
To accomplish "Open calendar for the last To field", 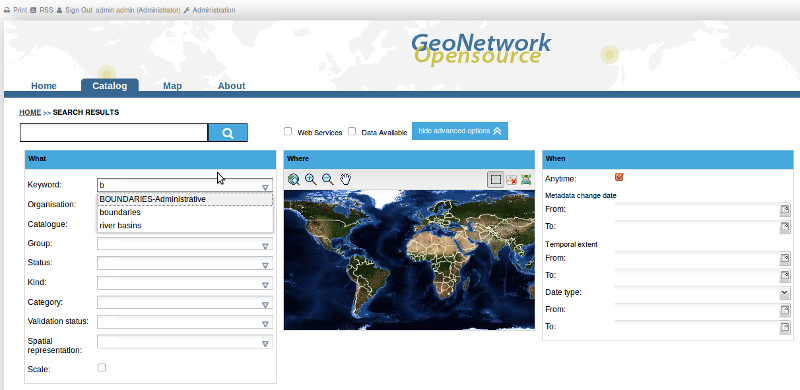I will 785,327.
